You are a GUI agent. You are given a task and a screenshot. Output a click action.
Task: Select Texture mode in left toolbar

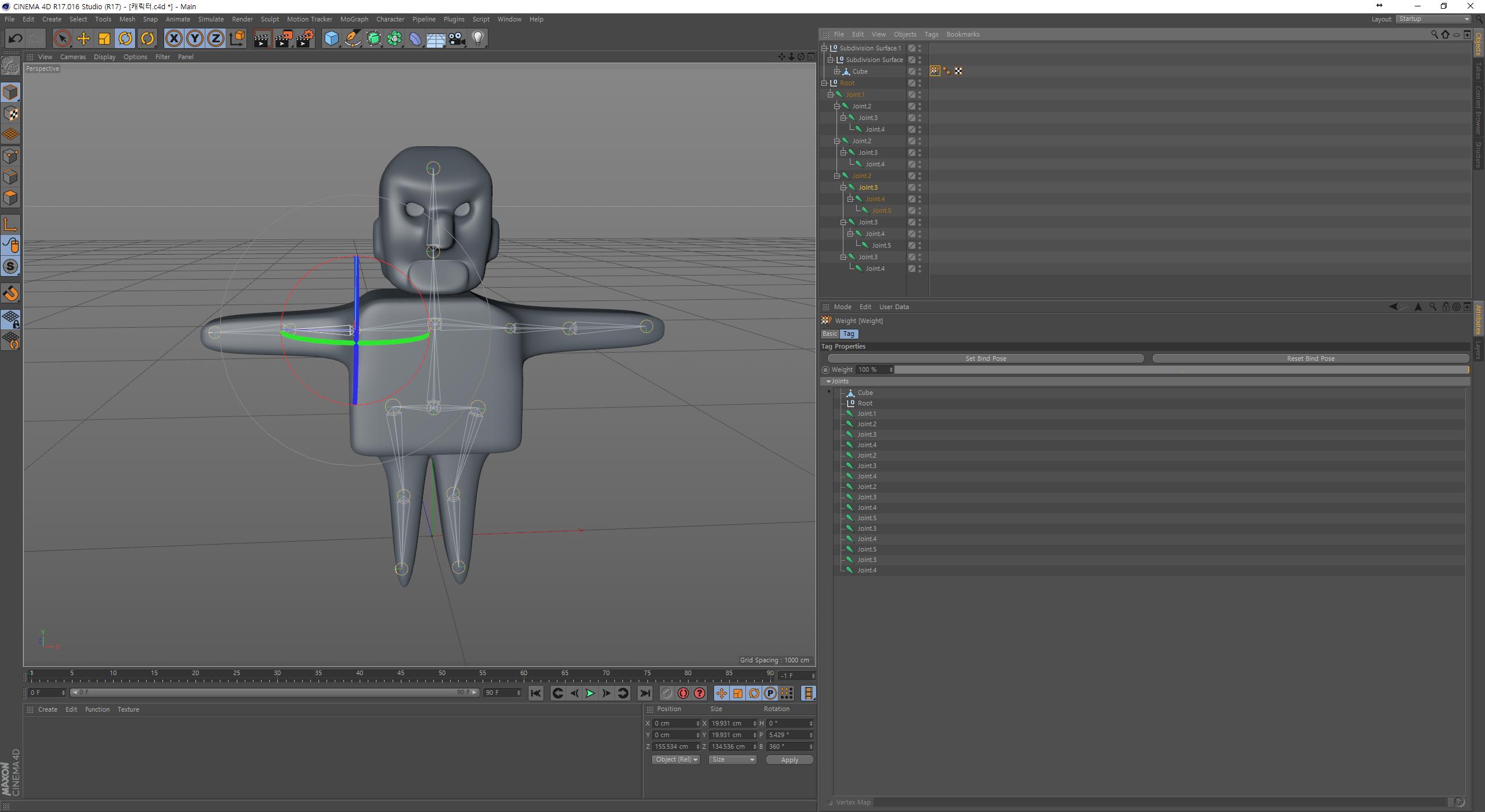click(10, 114)
